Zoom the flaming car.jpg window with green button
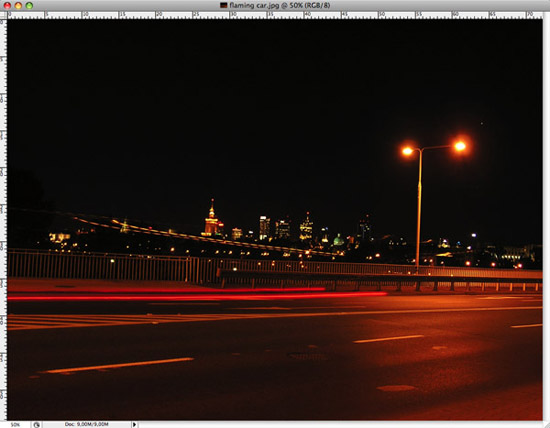 pyautogui.click(x=29, y=5)
